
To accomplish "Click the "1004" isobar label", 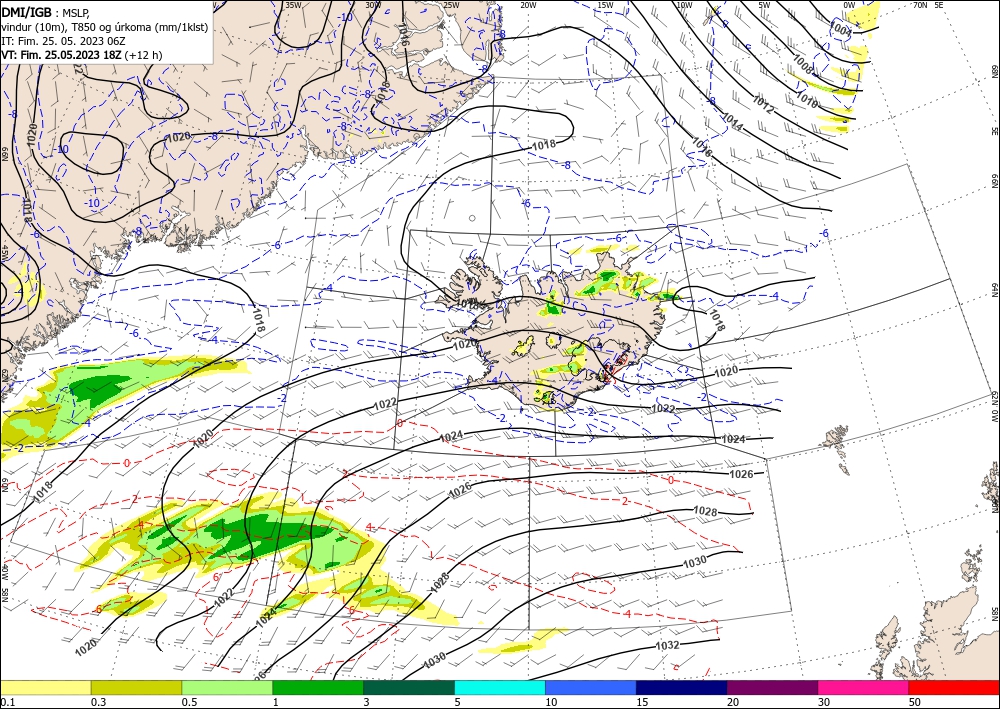I will (x=842, y=29).
